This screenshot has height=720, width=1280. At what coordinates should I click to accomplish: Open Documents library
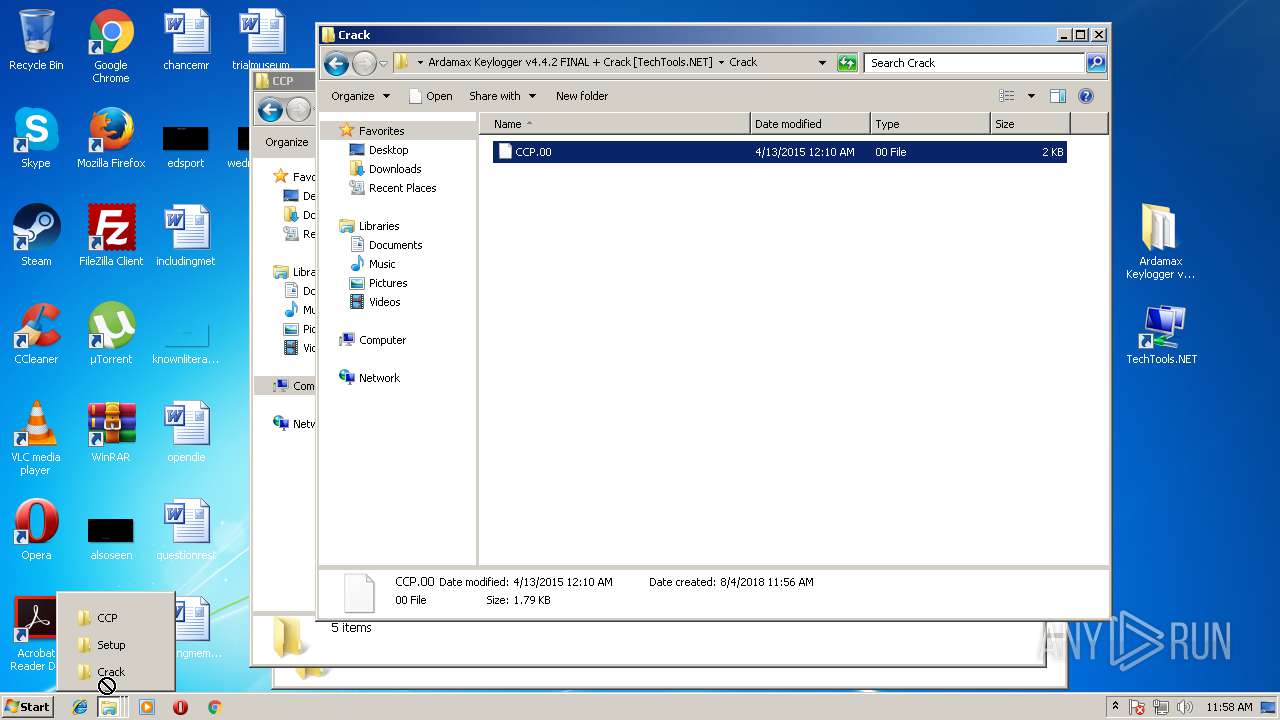click(x=395, y=245)
